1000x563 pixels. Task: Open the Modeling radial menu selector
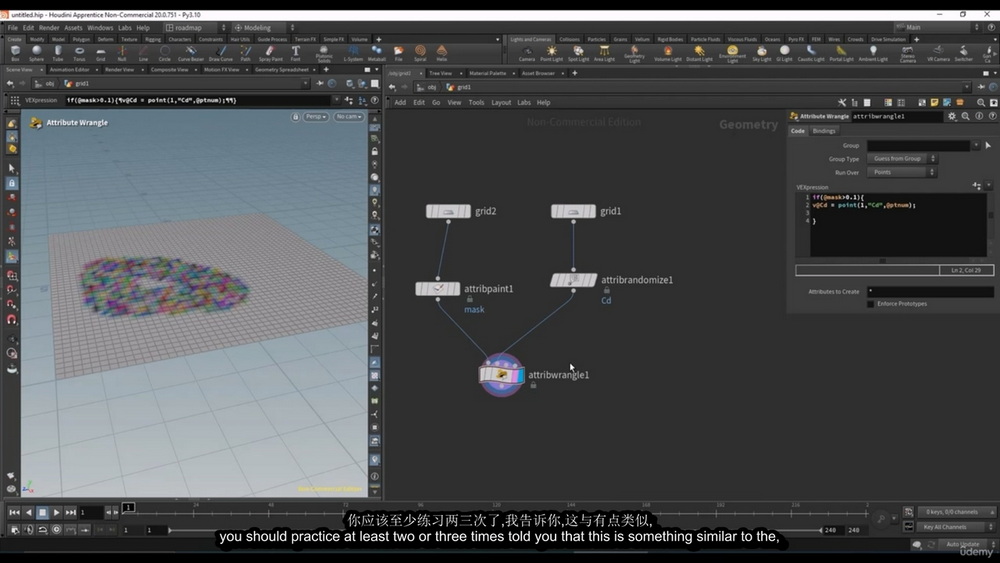pyautogui.click(x=265, y=28)
